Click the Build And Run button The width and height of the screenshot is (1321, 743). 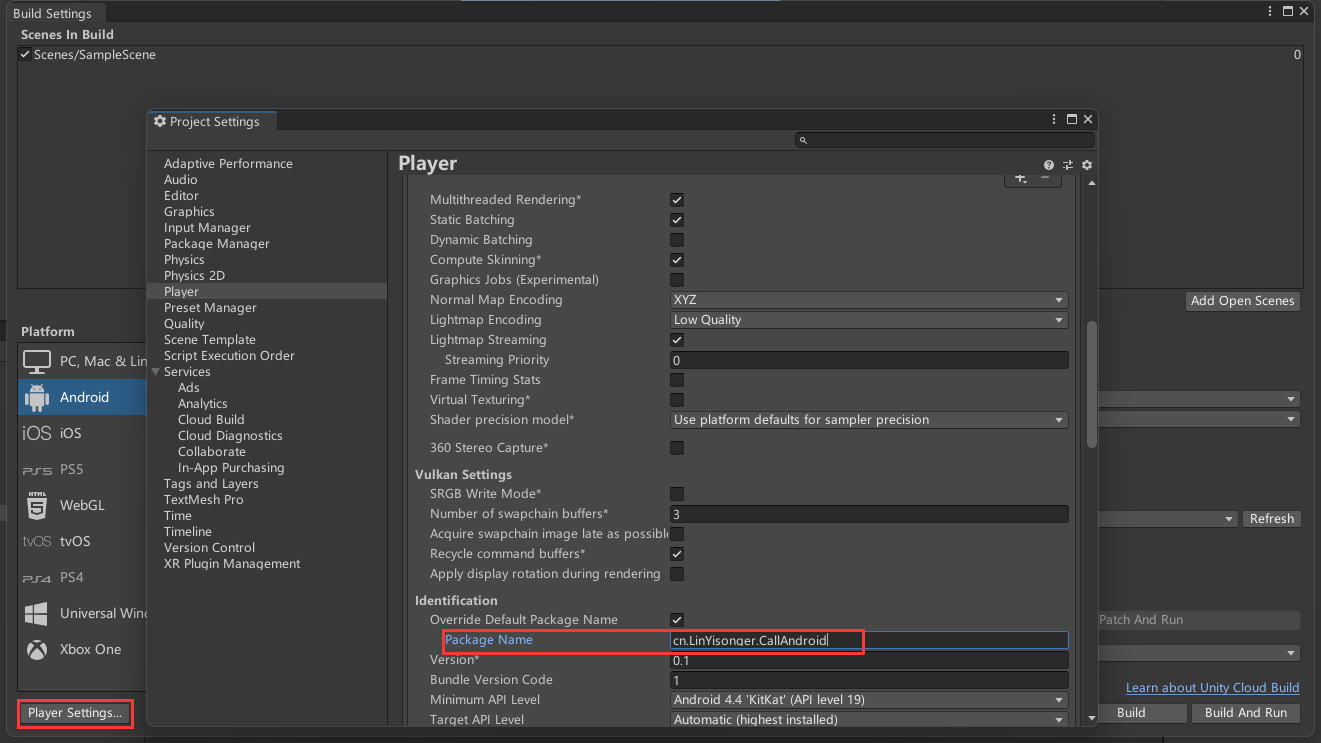(x=1246, y=713)
